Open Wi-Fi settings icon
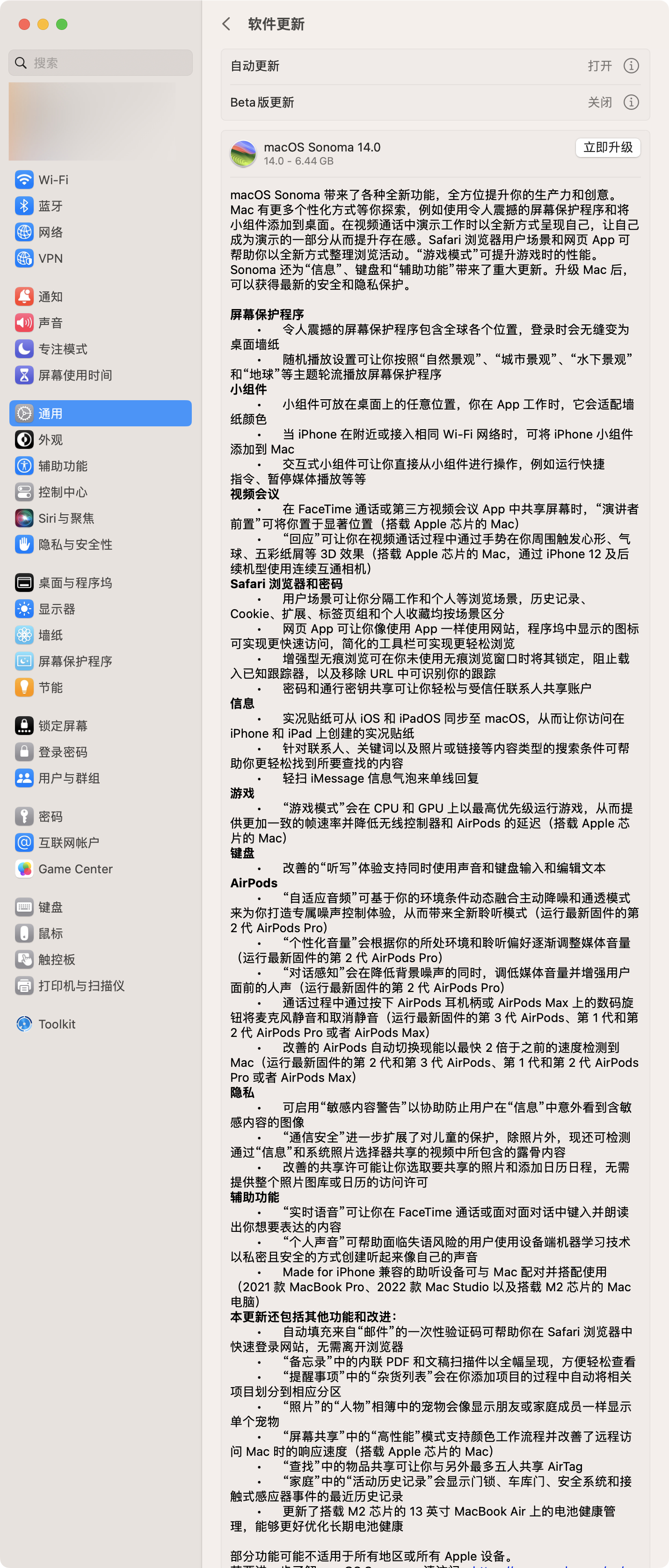669x1568 pixels. tap(24, 180)
